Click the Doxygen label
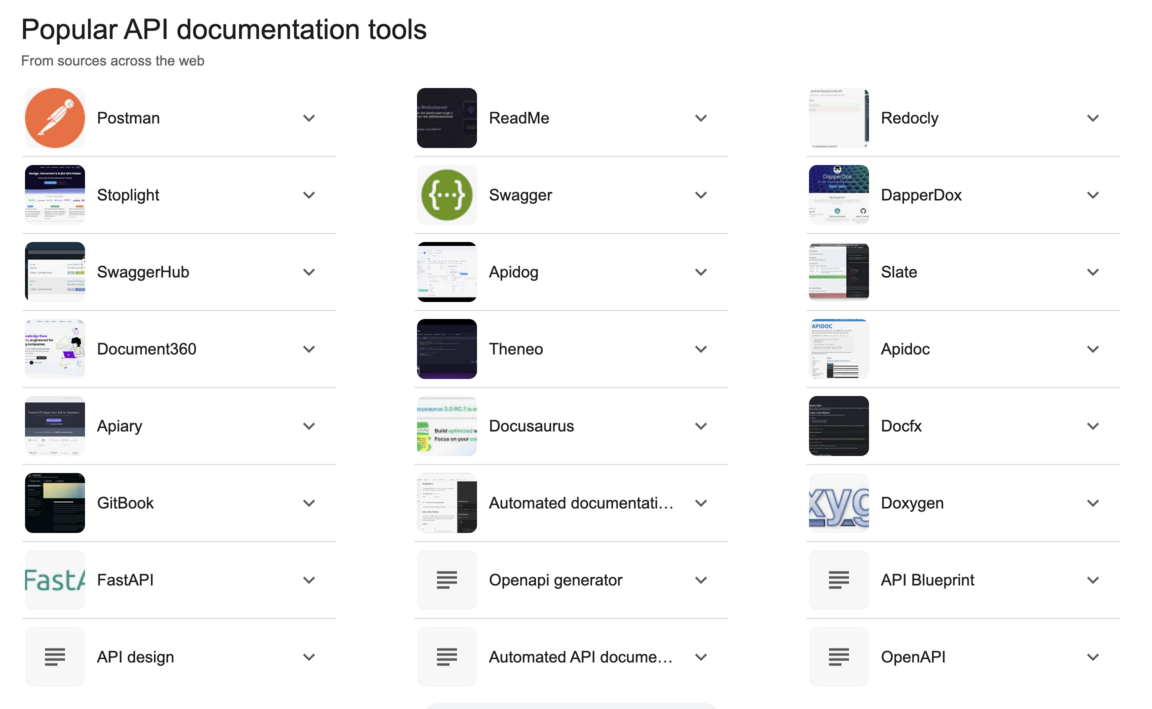Screen dimensions: 1152x709 912,503
